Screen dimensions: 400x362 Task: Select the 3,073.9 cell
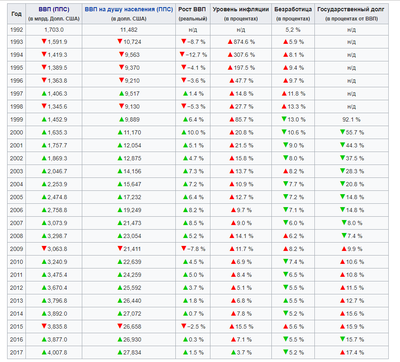(x=54, y=223)
